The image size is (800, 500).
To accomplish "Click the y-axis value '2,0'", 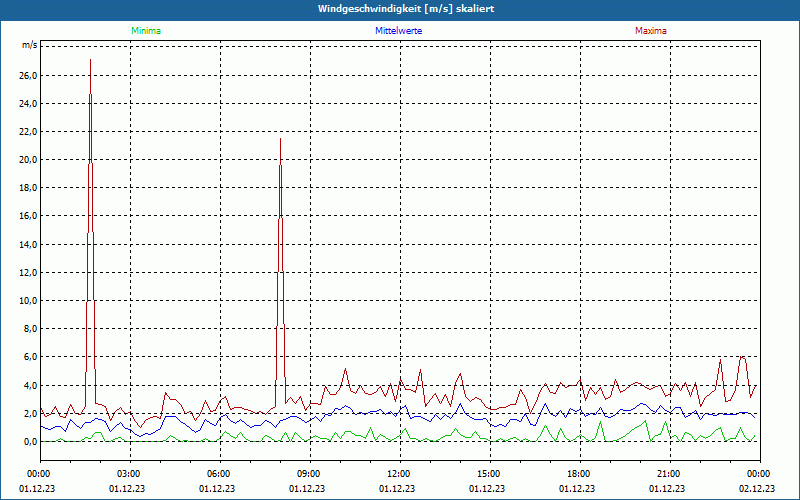I will [31, 413].
